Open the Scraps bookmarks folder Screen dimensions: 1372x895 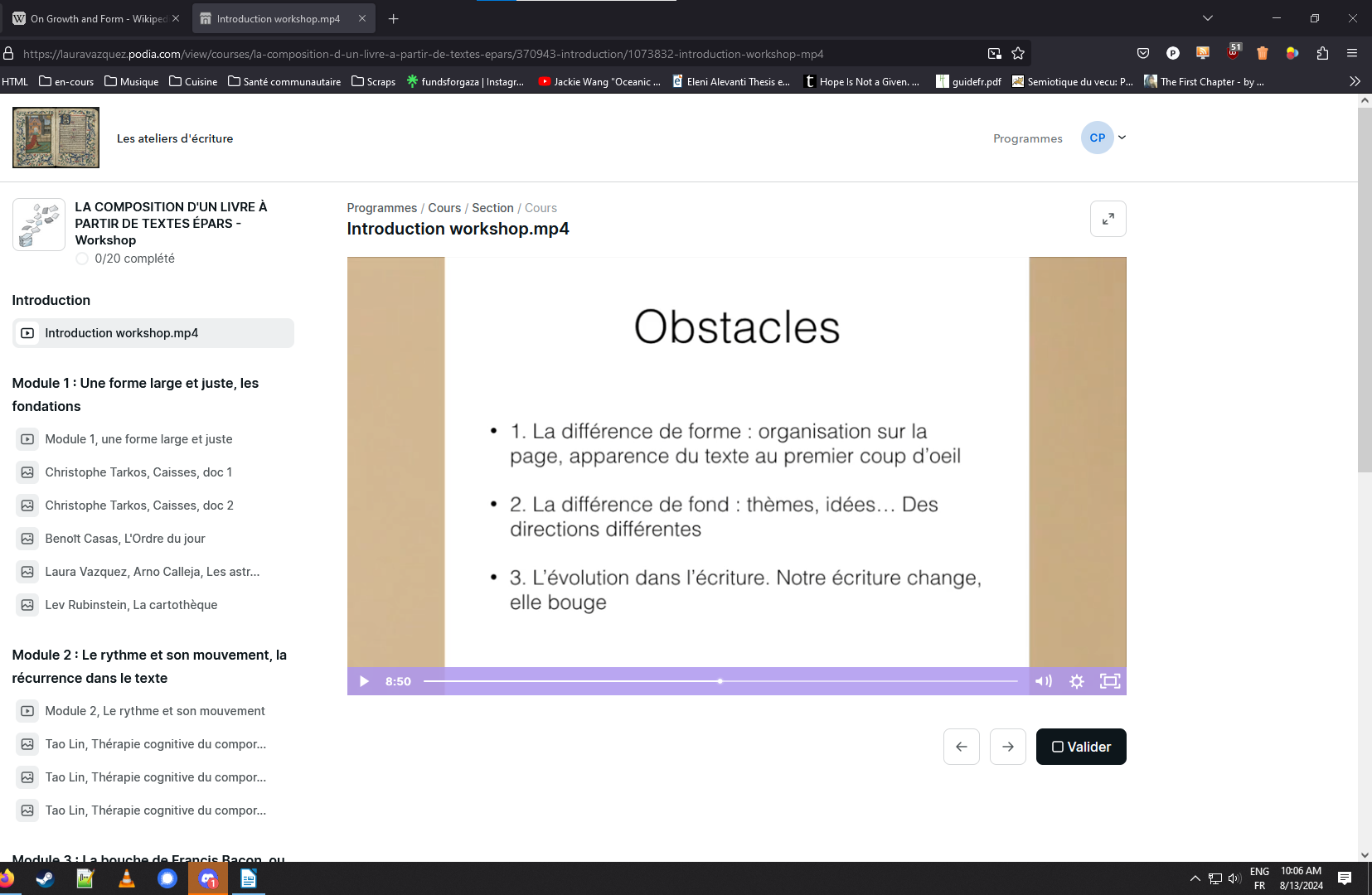pos(373,81)
